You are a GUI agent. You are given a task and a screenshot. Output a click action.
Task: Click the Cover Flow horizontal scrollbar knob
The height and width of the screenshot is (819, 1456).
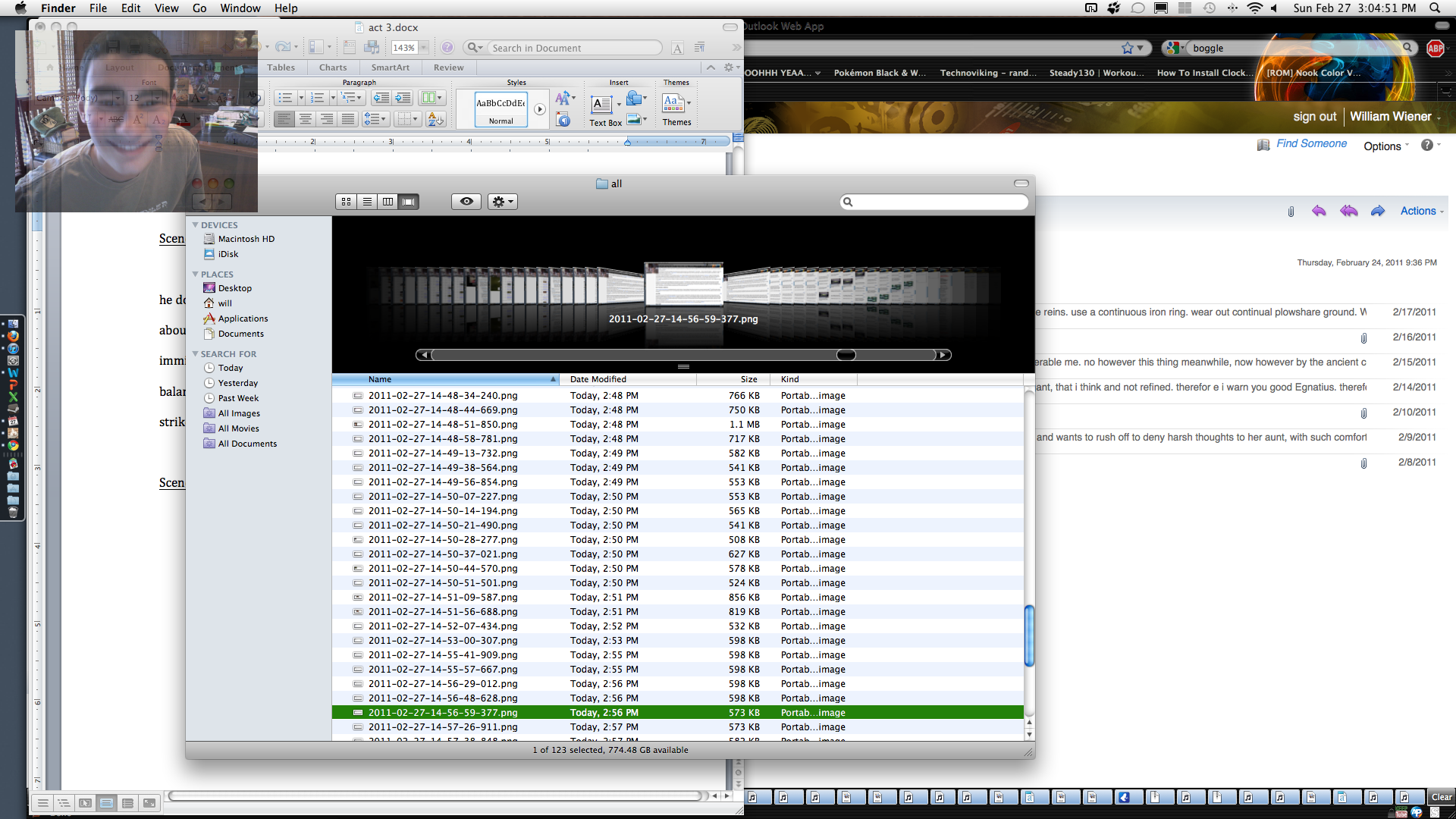coord(846,355)
